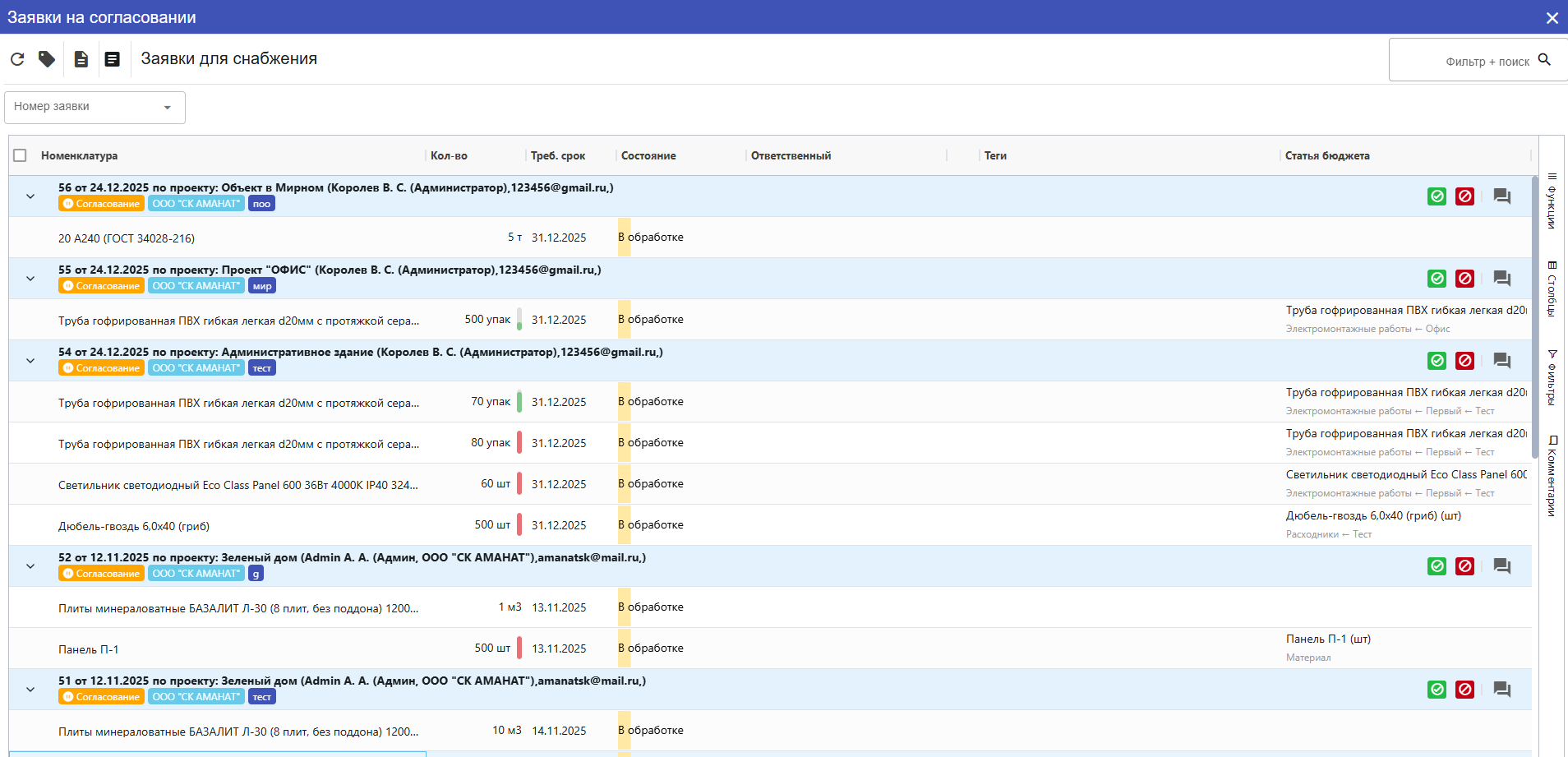Viewport: 1568px width, 757px height.
Task: Open comments for request 54
Action: pos(1501,361)
